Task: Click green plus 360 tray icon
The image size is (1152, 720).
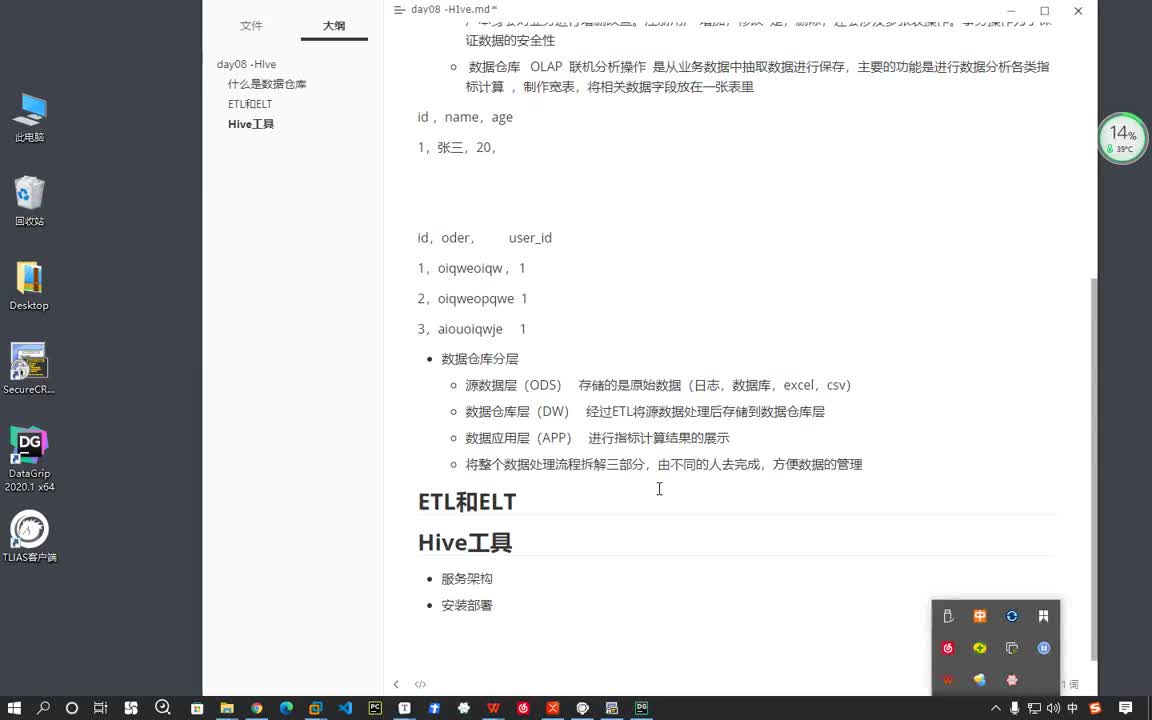Action: [x=979, y=648]
